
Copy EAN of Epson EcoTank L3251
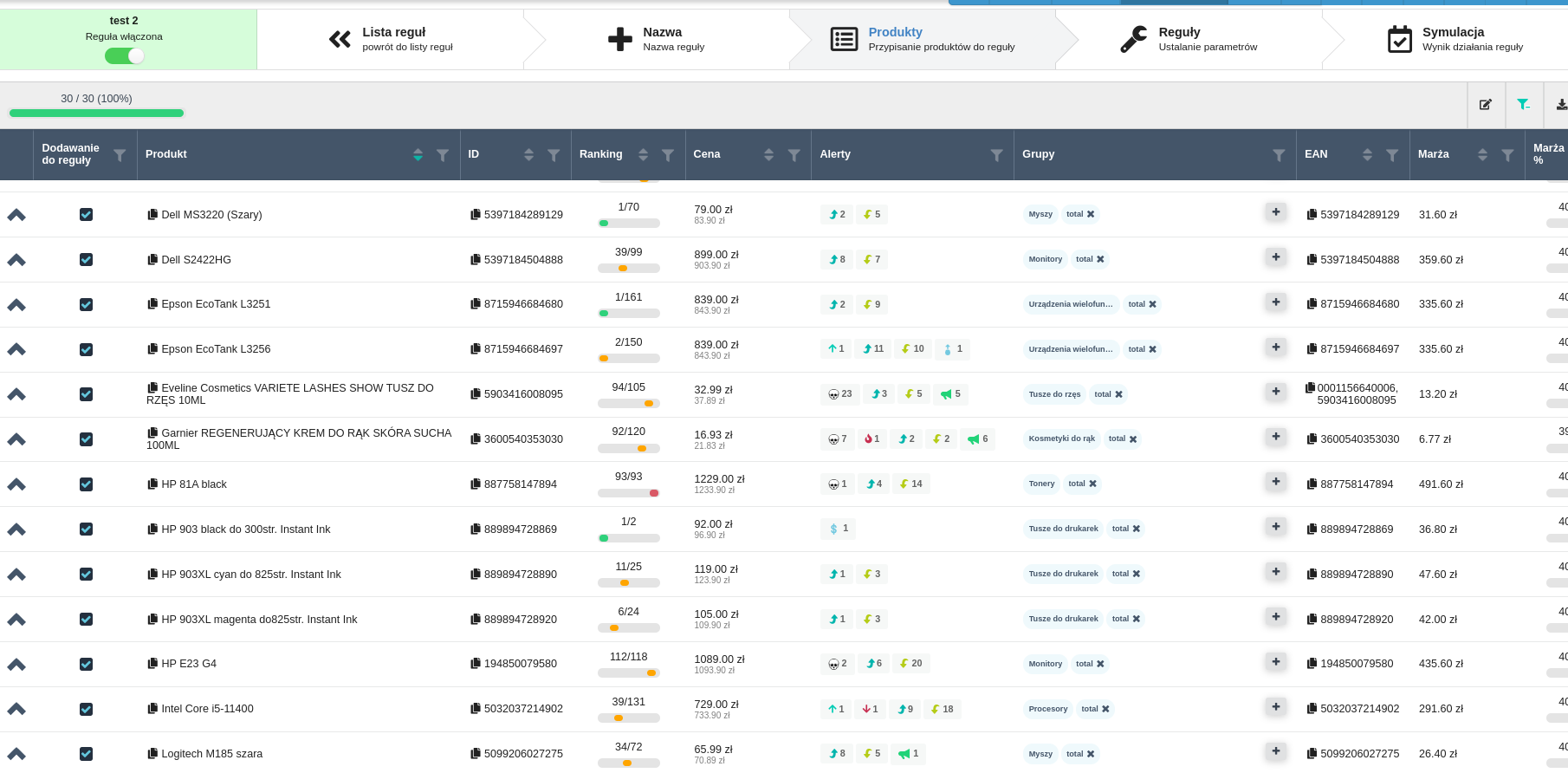(x=1312, y=304)
